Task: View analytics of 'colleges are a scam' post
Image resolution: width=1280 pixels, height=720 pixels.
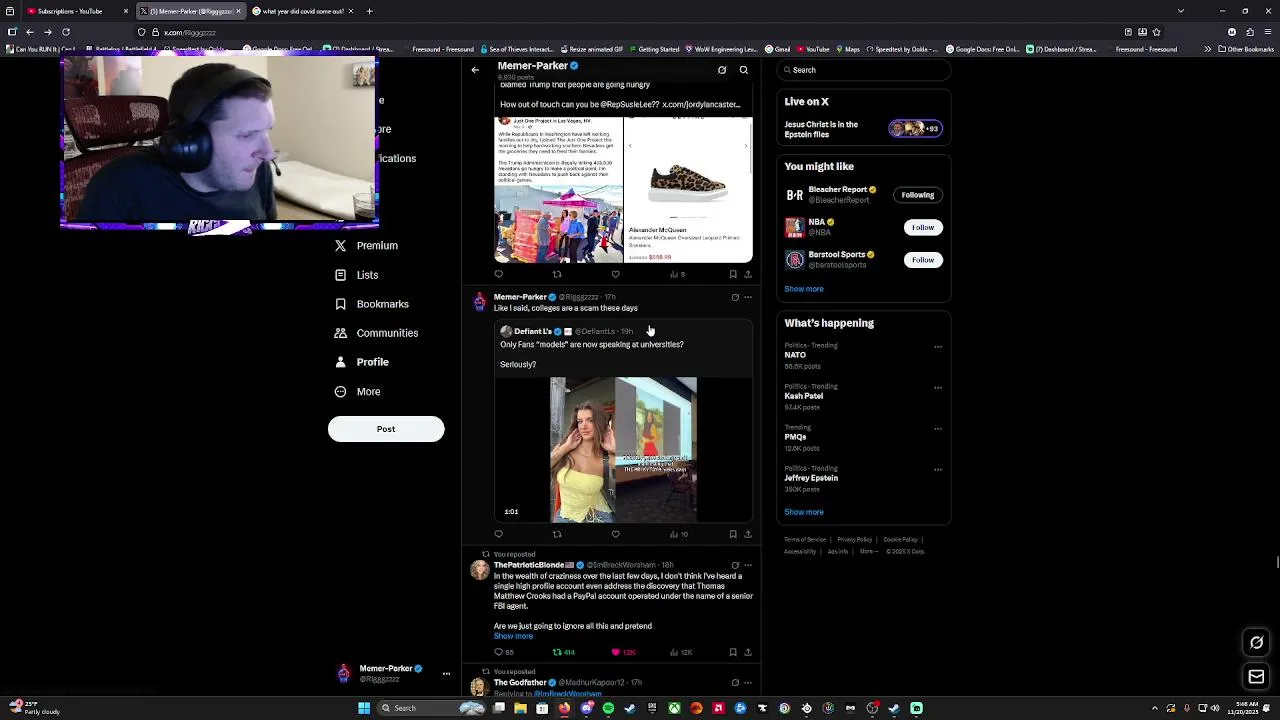Action: [678, 534]
